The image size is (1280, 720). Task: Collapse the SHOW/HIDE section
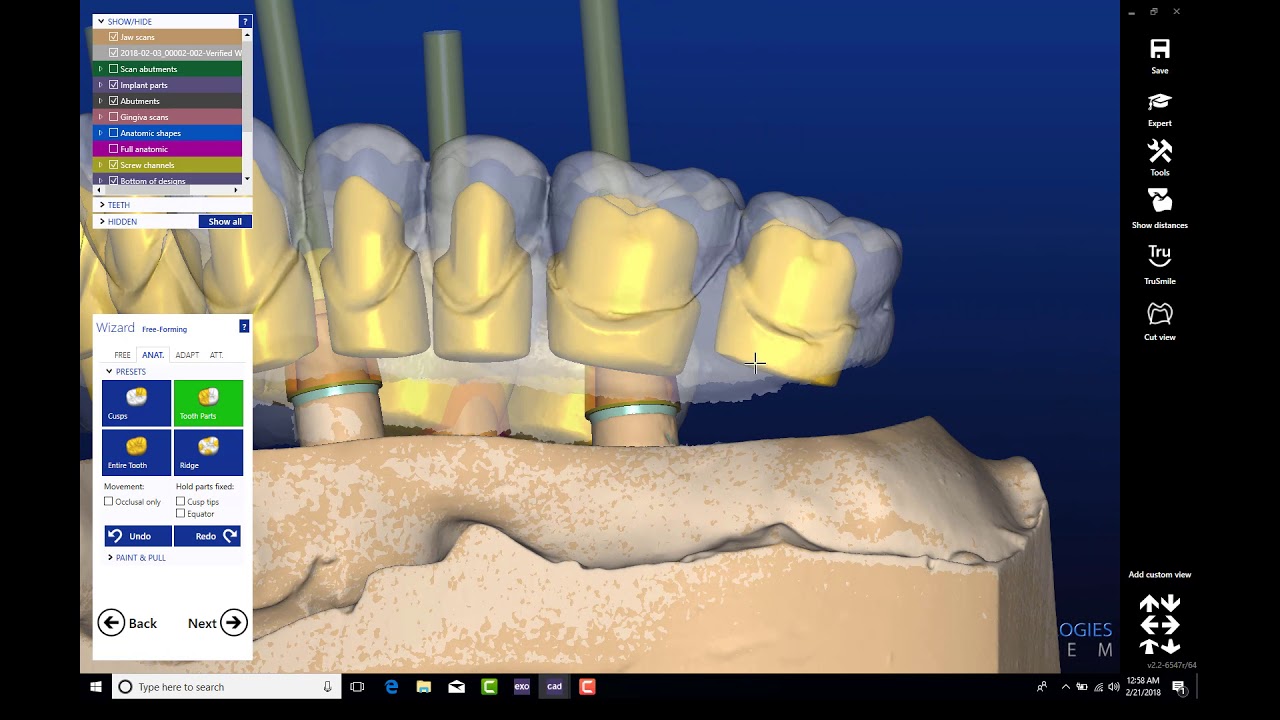[101, 21]
